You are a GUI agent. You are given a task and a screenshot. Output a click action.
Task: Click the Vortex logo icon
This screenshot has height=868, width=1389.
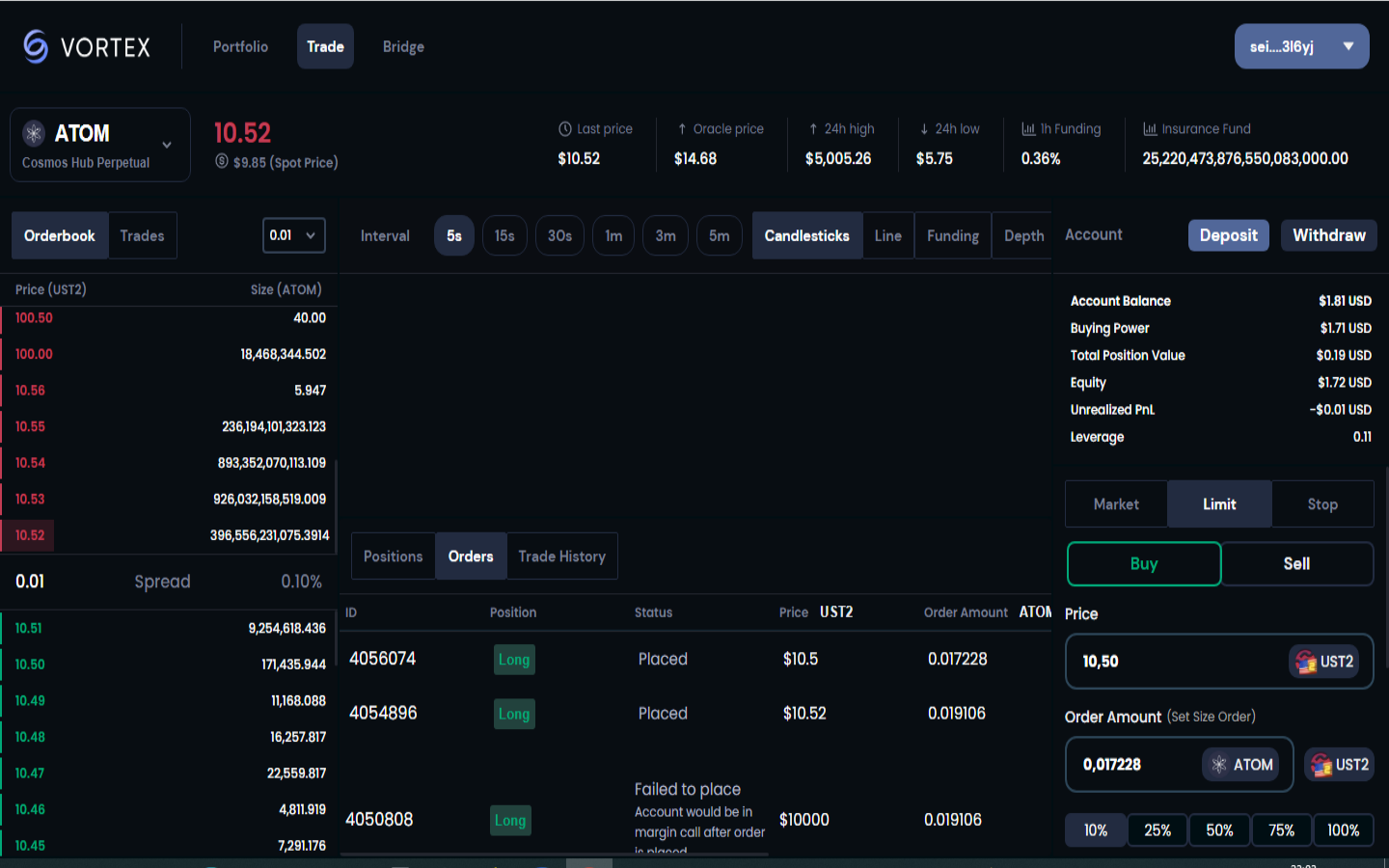pos(36,46)
